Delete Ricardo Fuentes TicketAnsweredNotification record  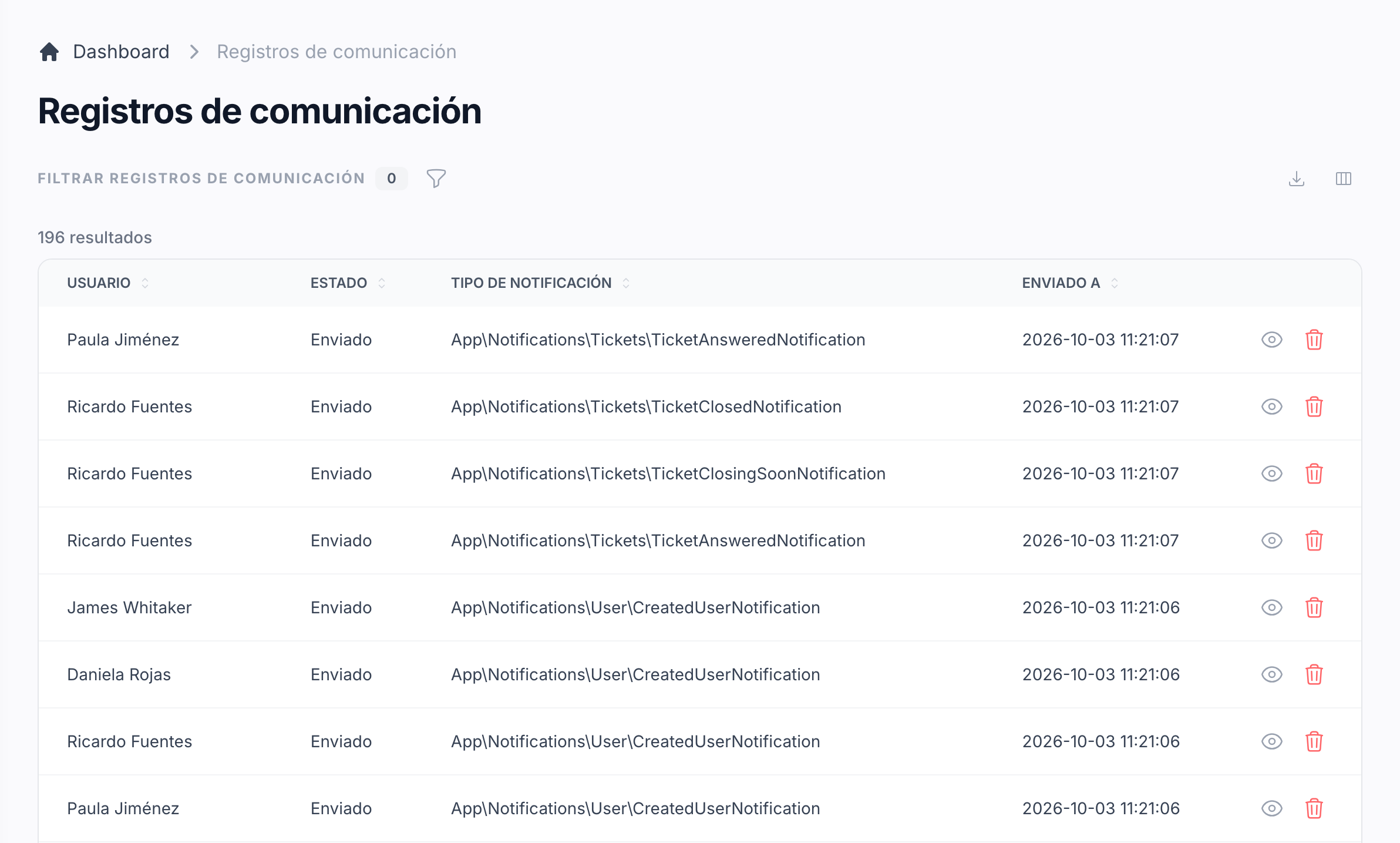click(x=1314, y=540)
